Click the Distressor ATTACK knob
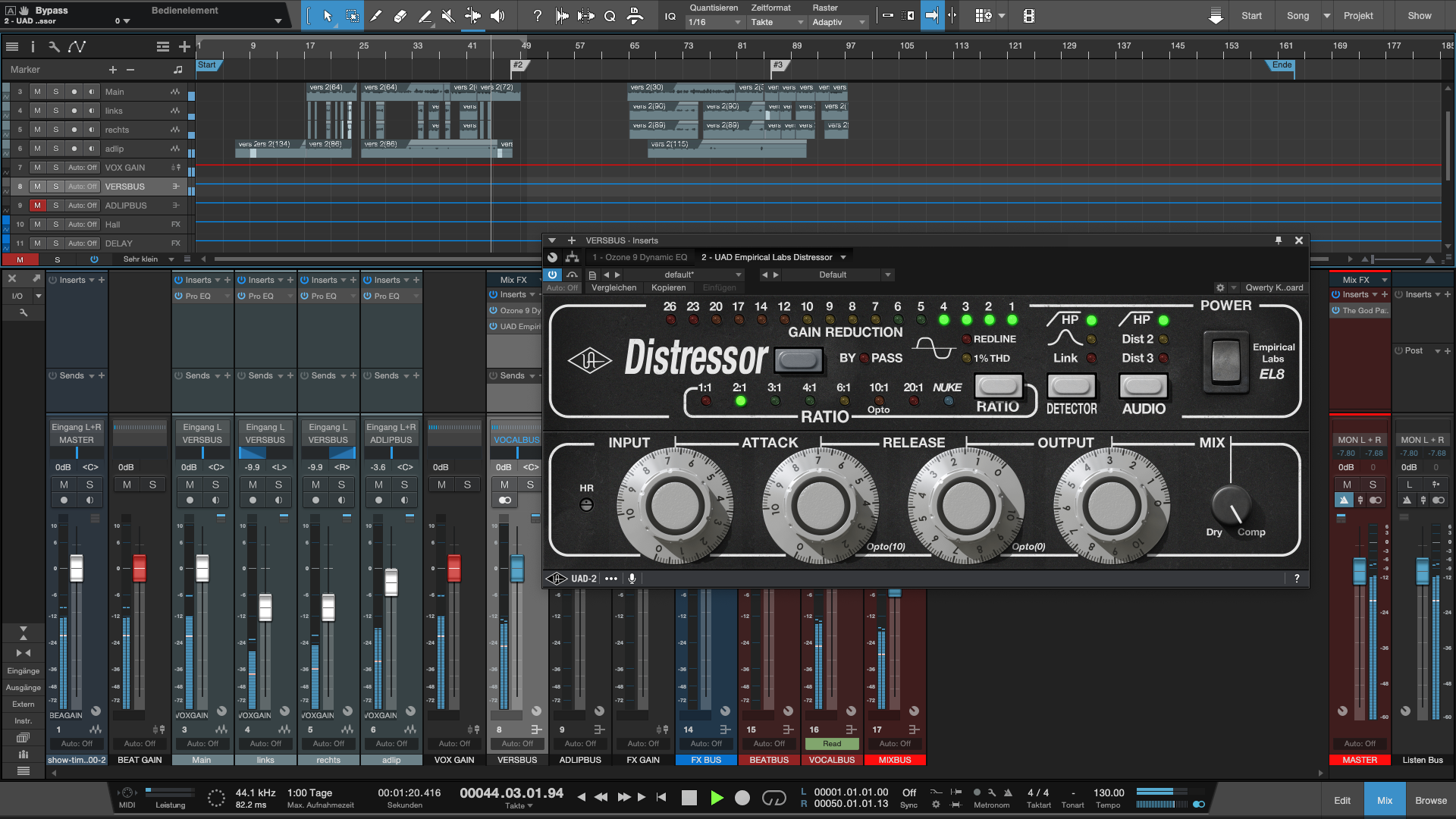1456x819 pixels. [821, 505]
